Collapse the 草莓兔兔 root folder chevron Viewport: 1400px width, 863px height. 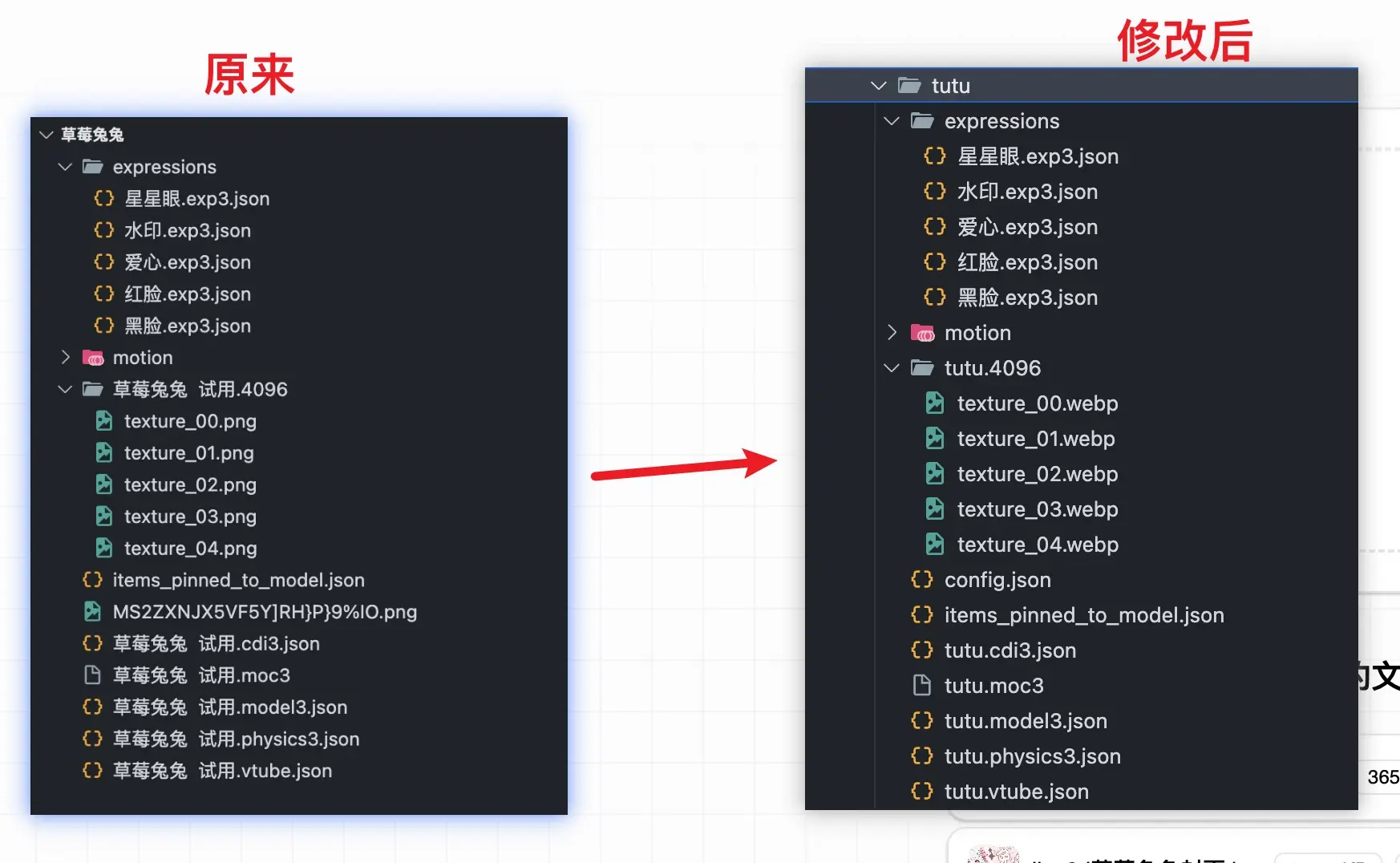coord(47,135)
